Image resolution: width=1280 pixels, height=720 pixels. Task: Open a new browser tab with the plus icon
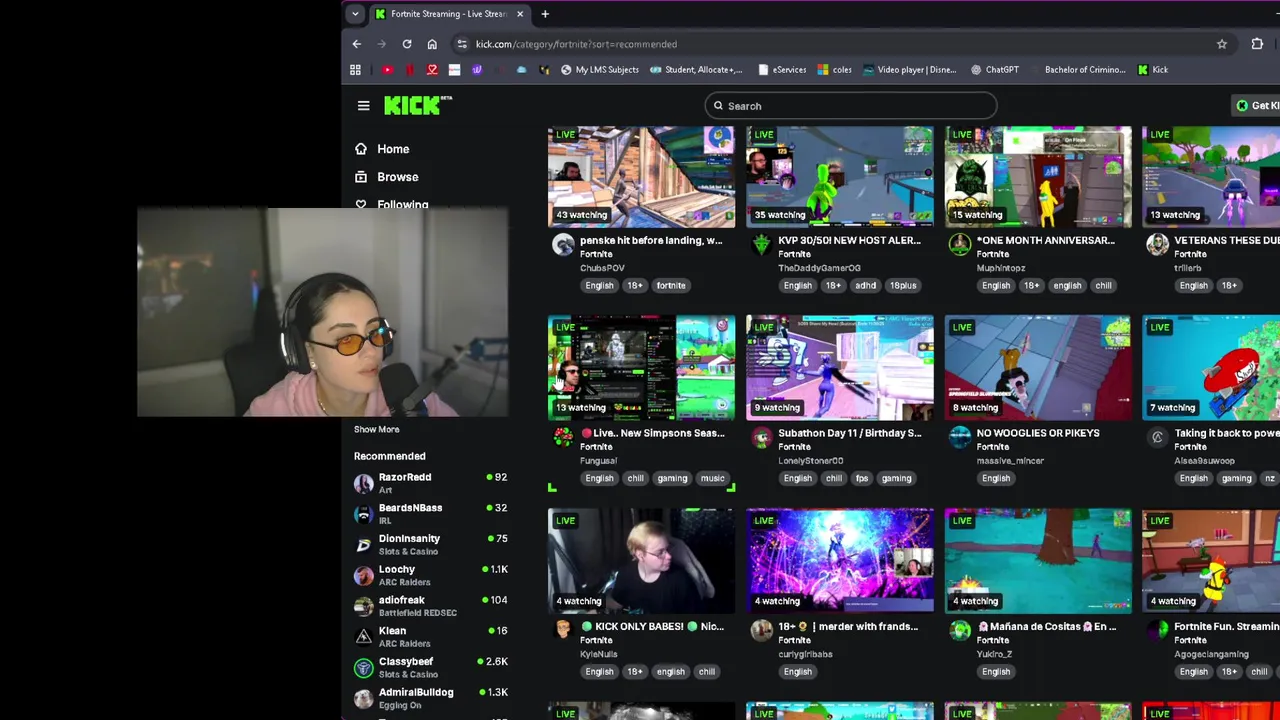click(x=545, y=14)
